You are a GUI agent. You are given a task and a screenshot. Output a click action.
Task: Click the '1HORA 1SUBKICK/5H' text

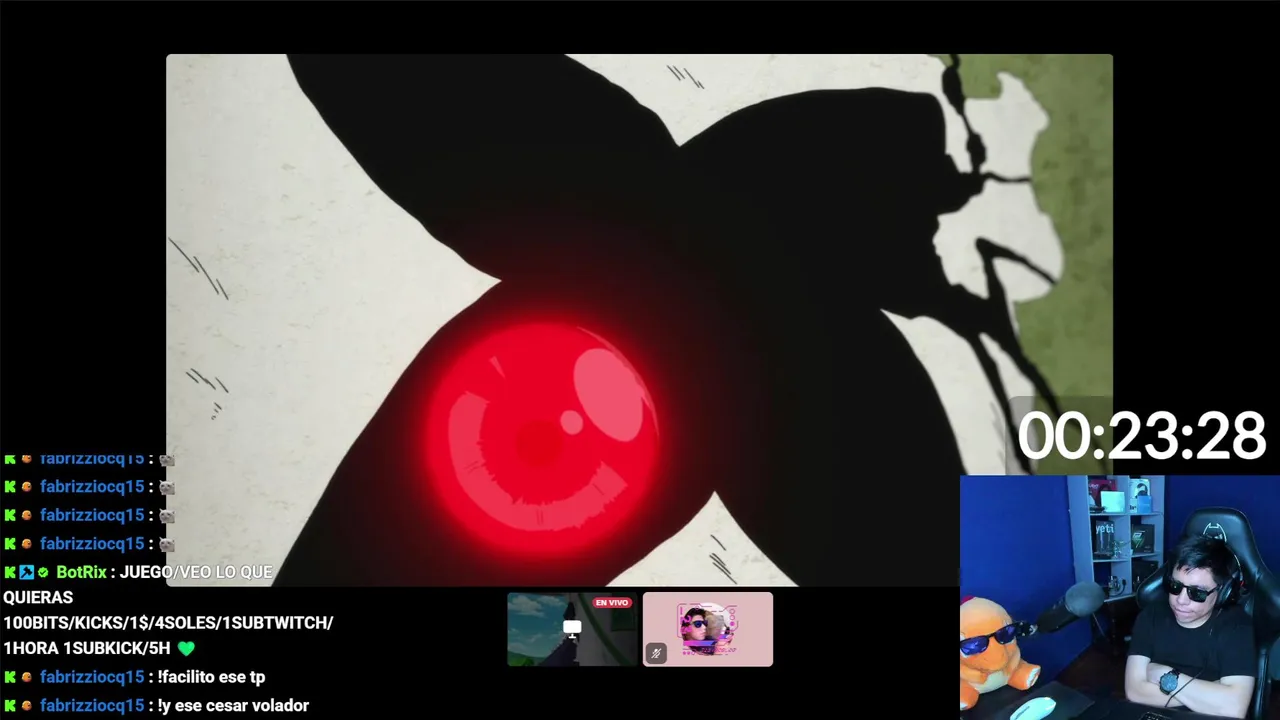pos(87,648)
